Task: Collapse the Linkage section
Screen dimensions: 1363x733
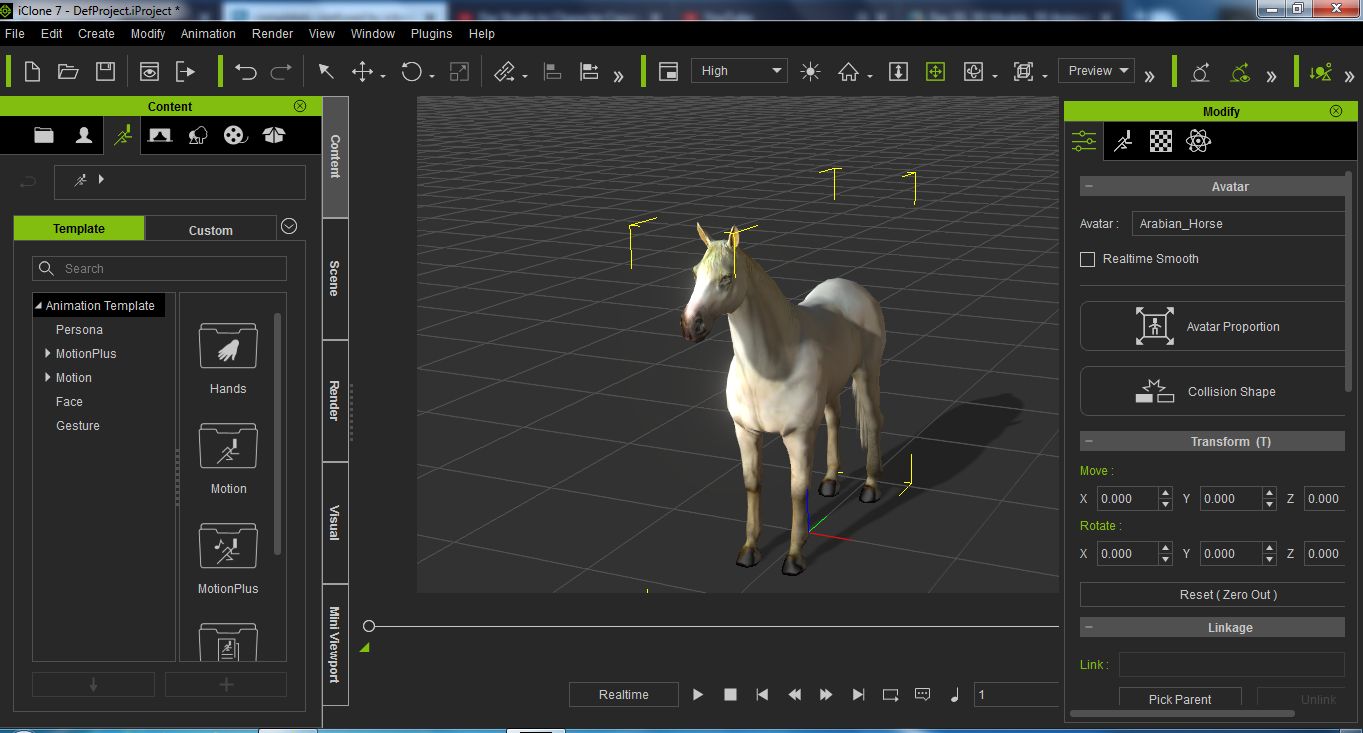Action: (1089, 628)
